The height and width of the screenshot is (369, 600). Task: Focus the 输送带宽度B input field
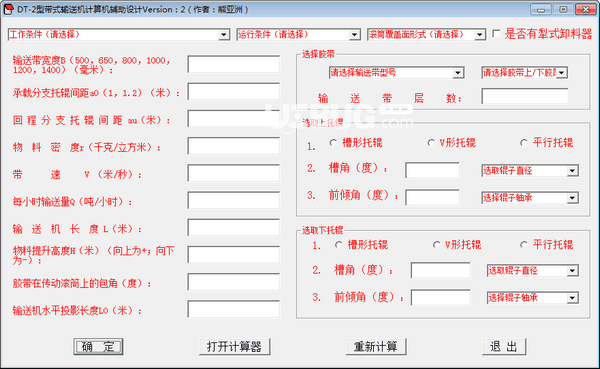pyautogui.click(x=234, y=64)
